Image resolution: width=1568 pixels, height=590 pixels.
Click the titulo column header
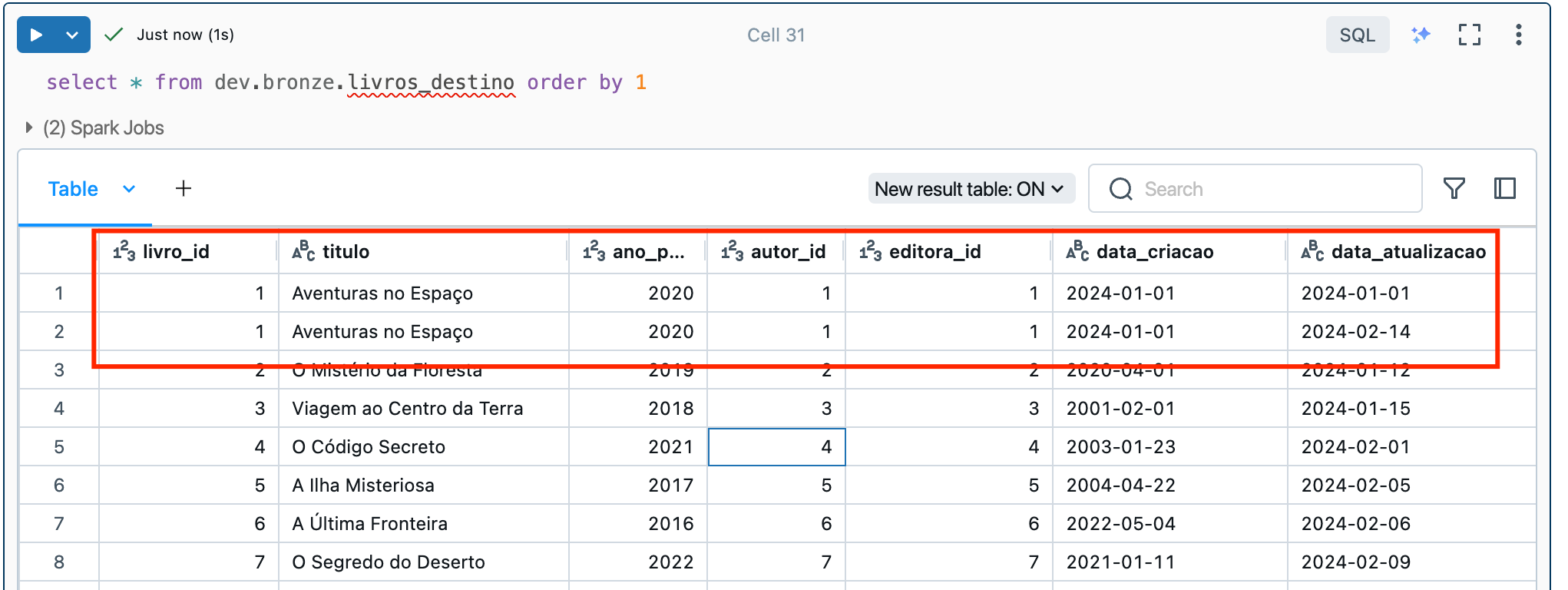[x=423, y=251]
